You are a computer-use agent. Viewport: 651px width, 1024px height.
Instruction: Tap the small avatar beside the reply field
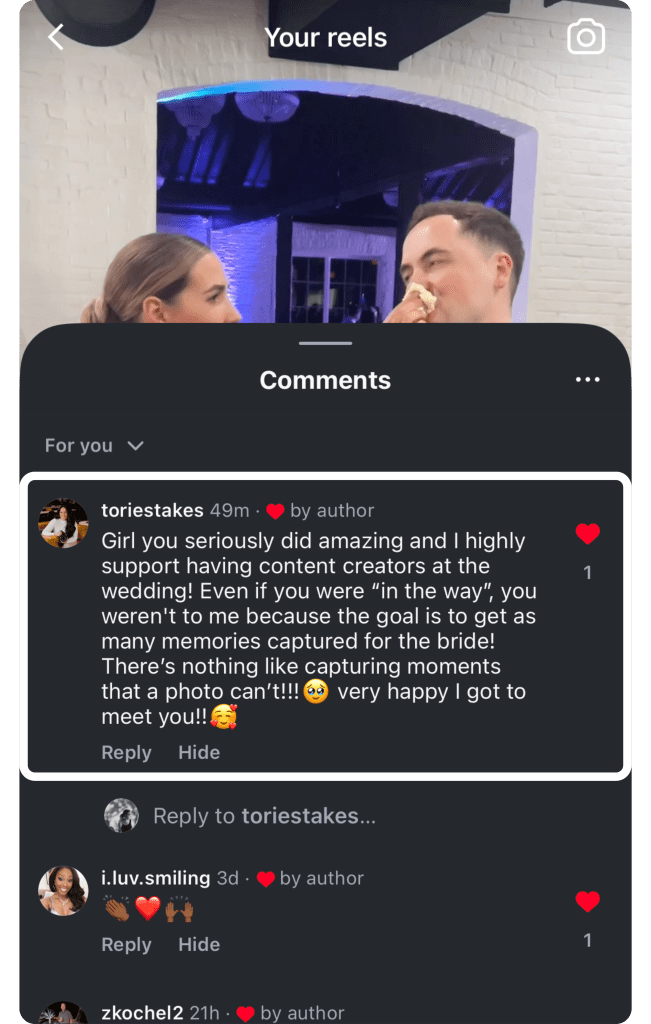(122, 816)
